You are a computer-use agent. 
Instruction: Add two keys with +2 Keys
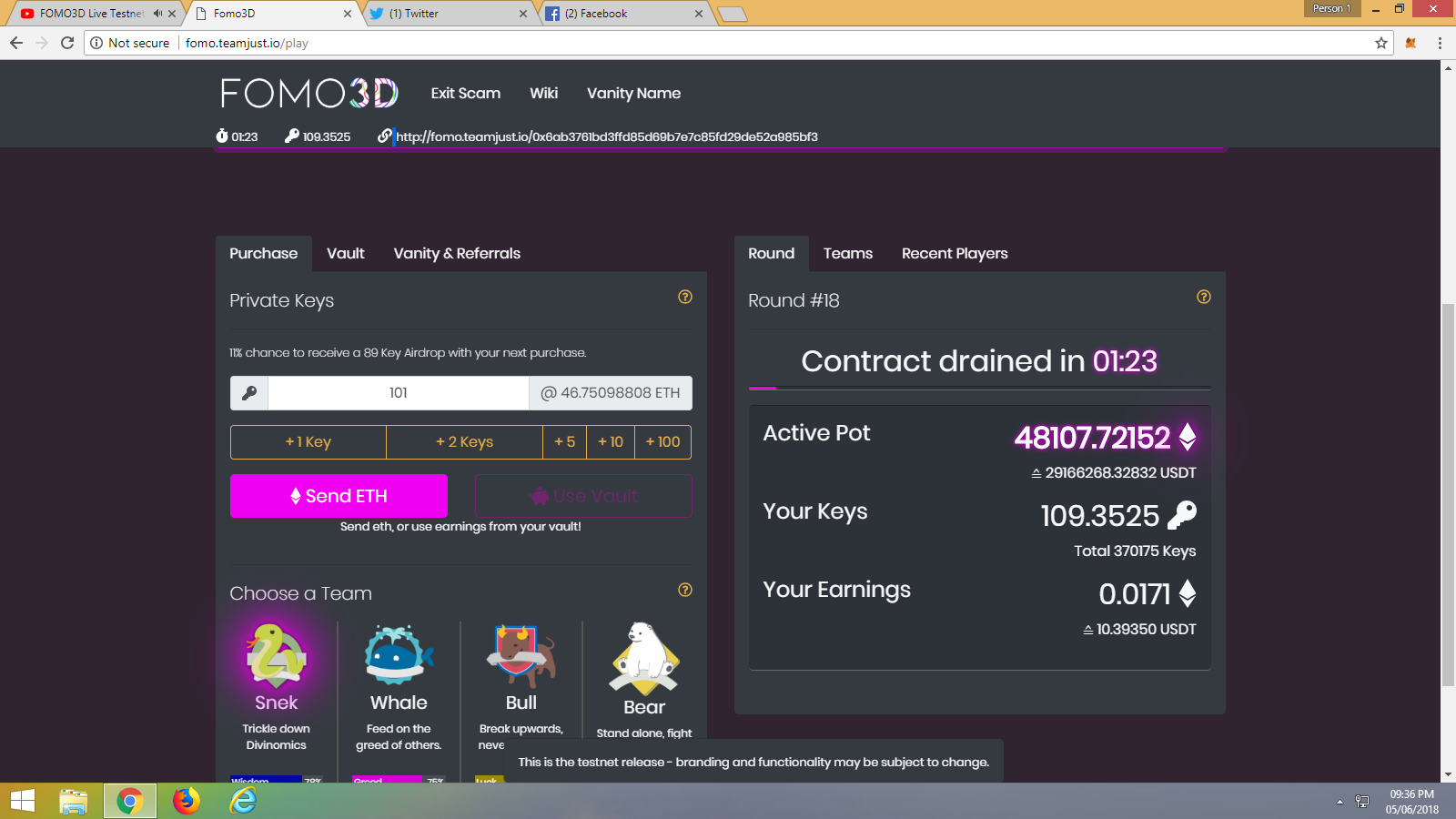[464, 442]
